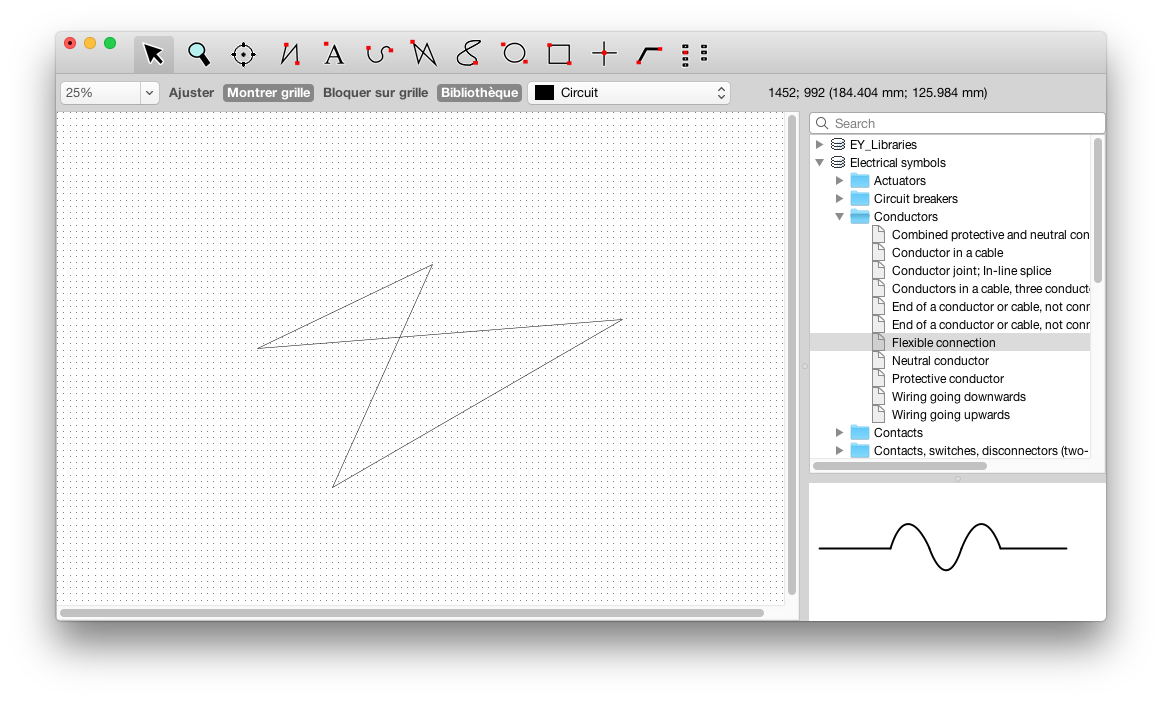Select the ellipse drawing tool
Image resolution: width=1162 pixels, height=701 pixels.
pos(514,54)
